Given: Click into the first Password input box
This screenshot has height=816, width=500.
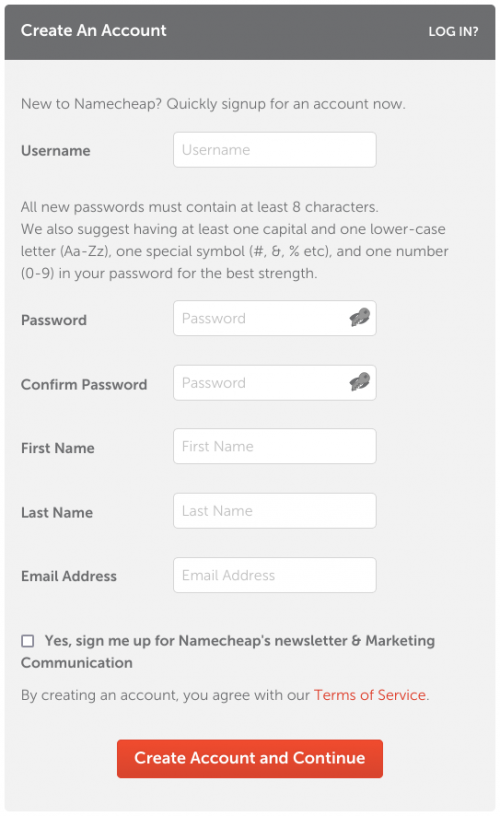Looking at the screenshot, I should (x=275, y=318).
